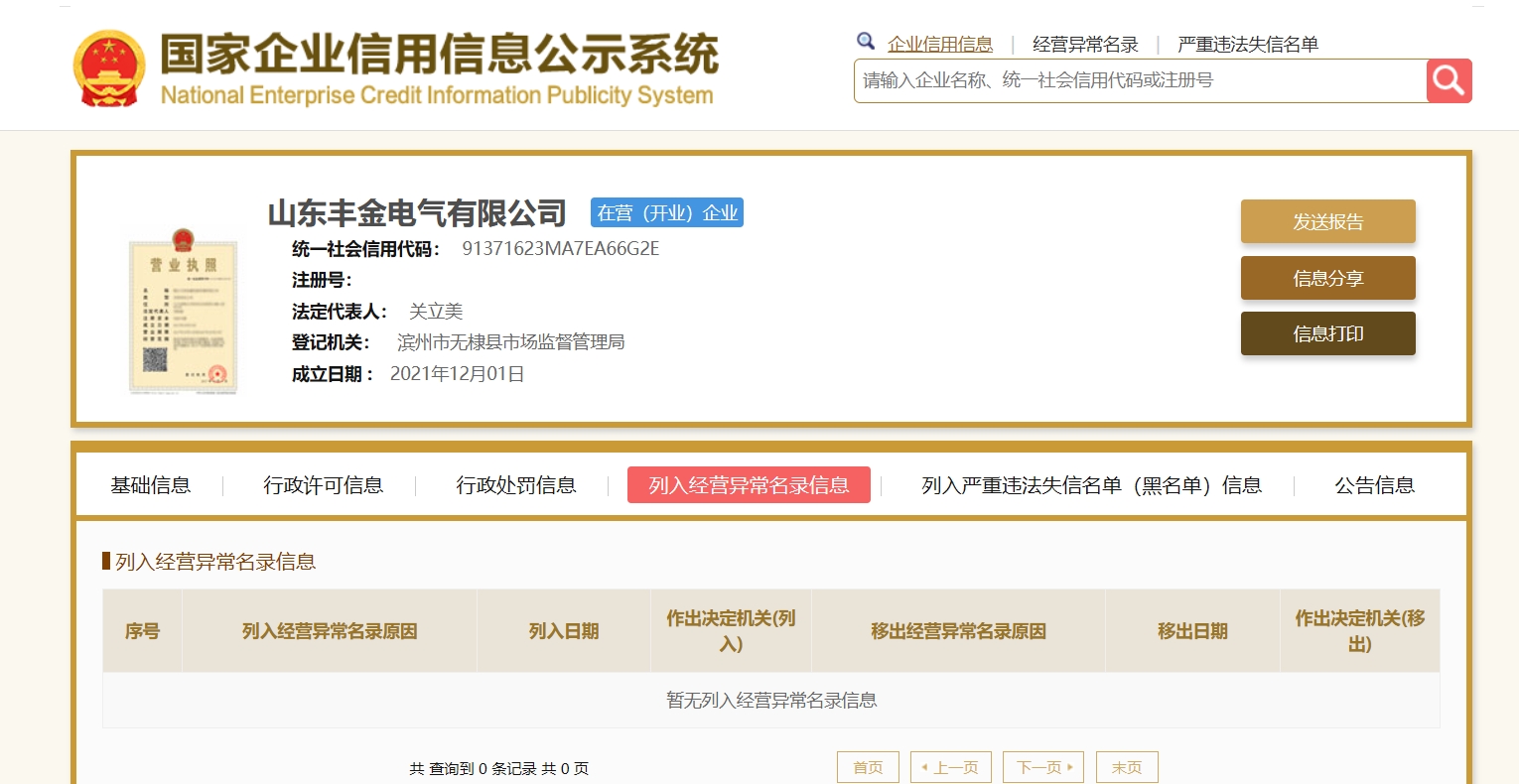Click the 下一页 pagination arrow button
The image size is (1519, 784).
coord(1043,767)
